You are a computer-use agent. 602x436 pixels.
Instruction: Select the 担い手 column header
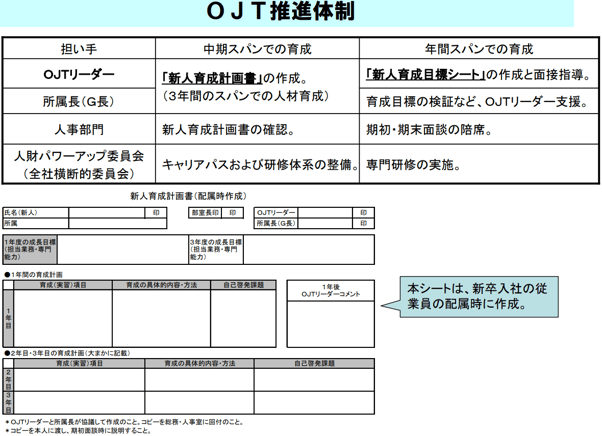[x=79, y=49]
